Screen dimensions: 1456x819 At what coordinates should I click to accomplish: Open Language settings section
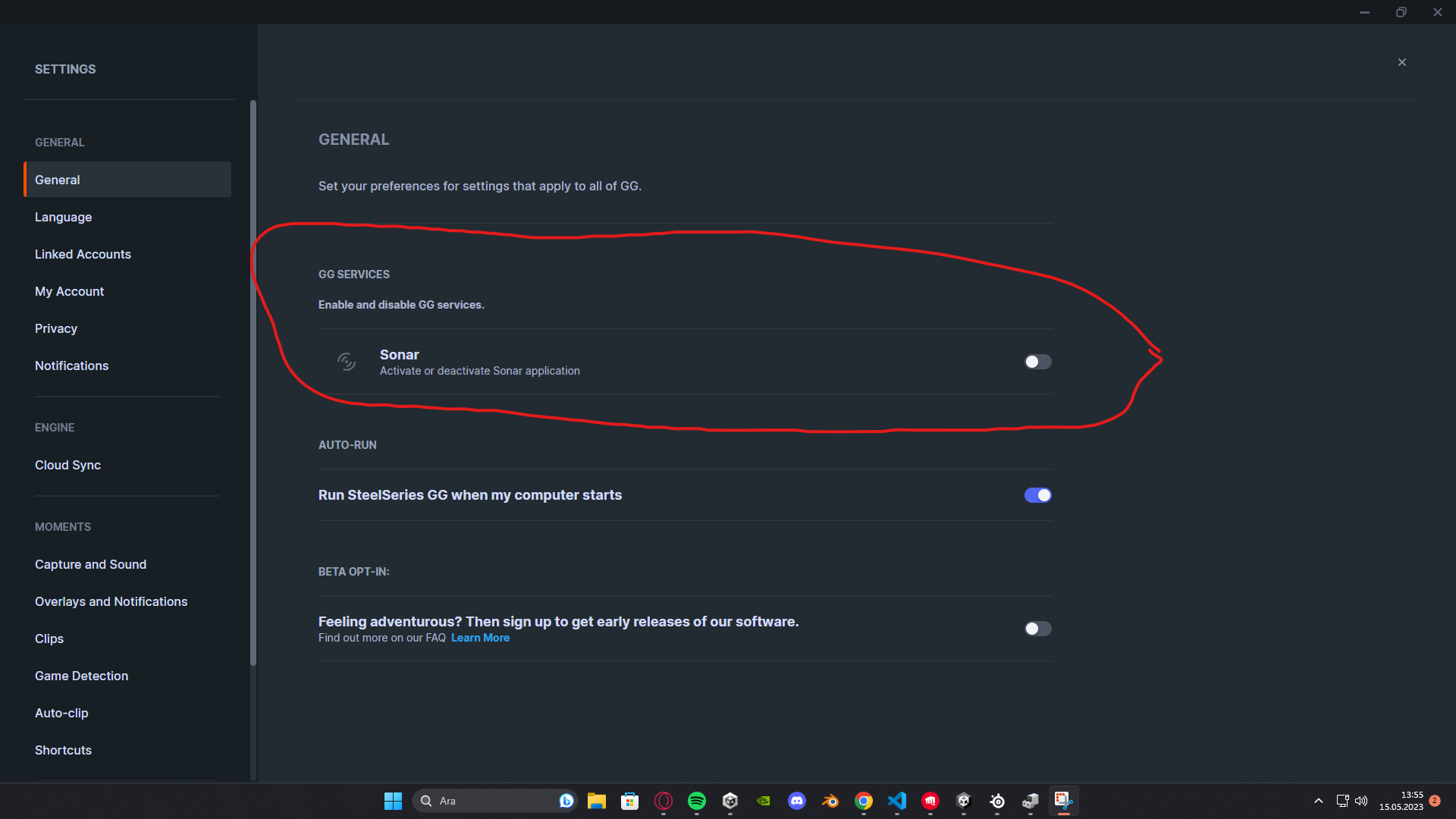tap(64, 217)
